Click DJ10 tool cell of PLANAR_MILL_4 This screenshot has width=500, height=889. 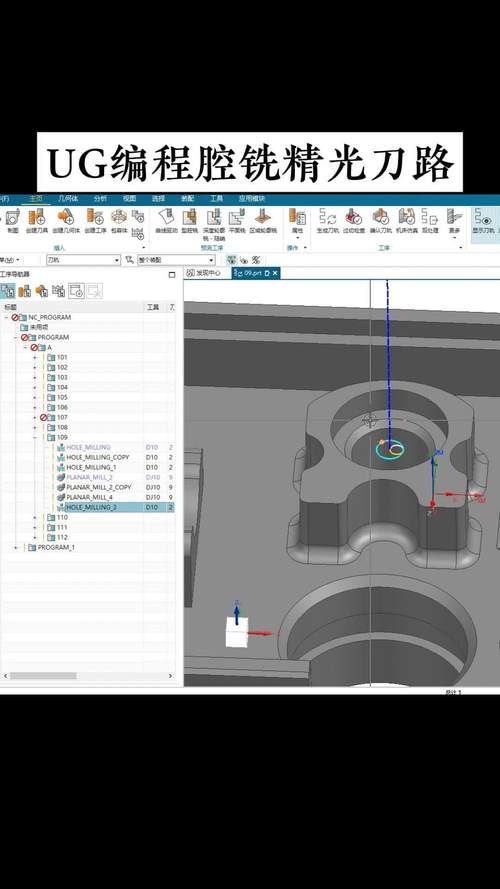153,497
